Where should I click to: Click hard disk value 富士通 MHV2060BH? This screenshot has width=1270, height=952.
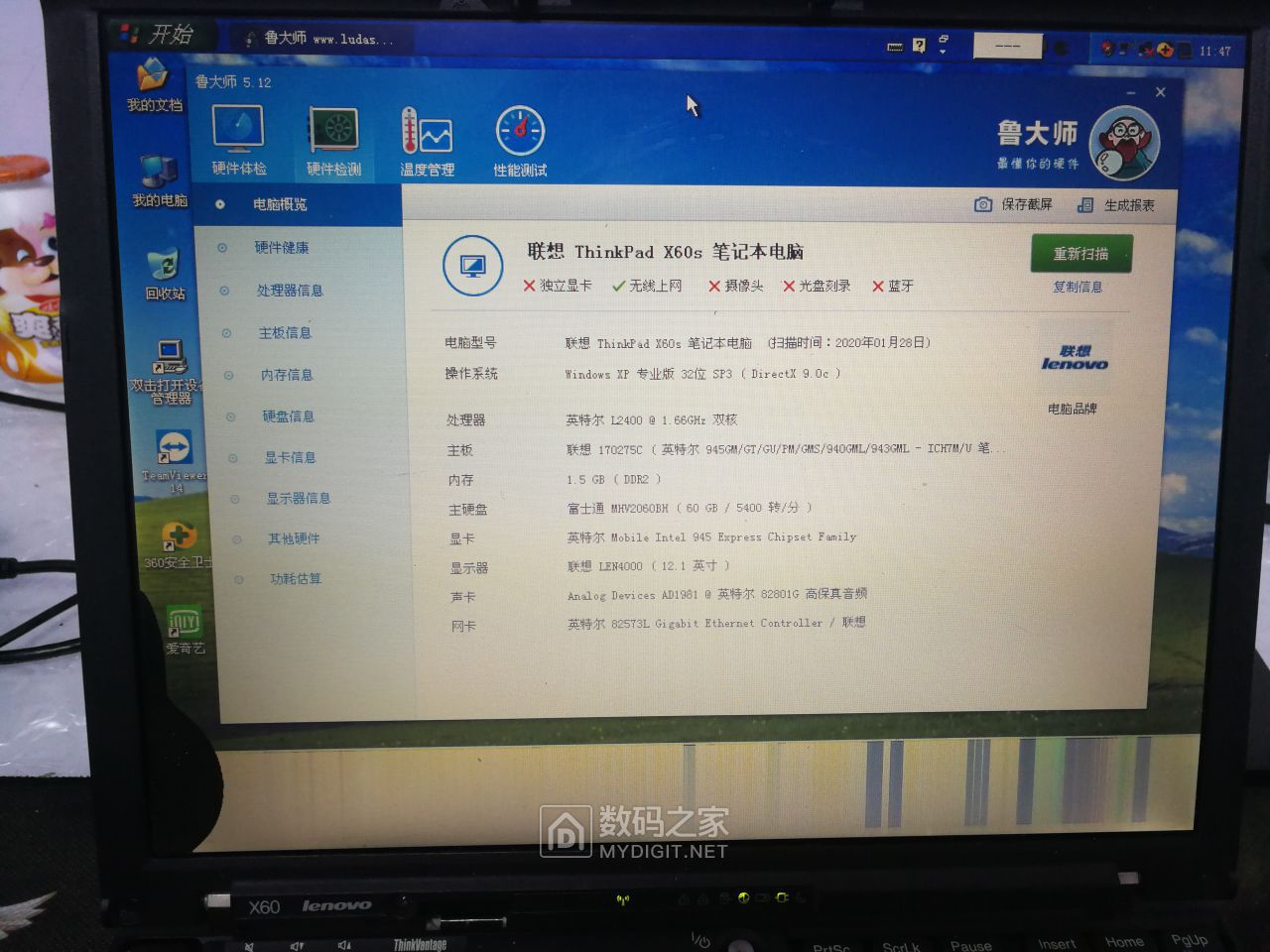coord(690,507)
